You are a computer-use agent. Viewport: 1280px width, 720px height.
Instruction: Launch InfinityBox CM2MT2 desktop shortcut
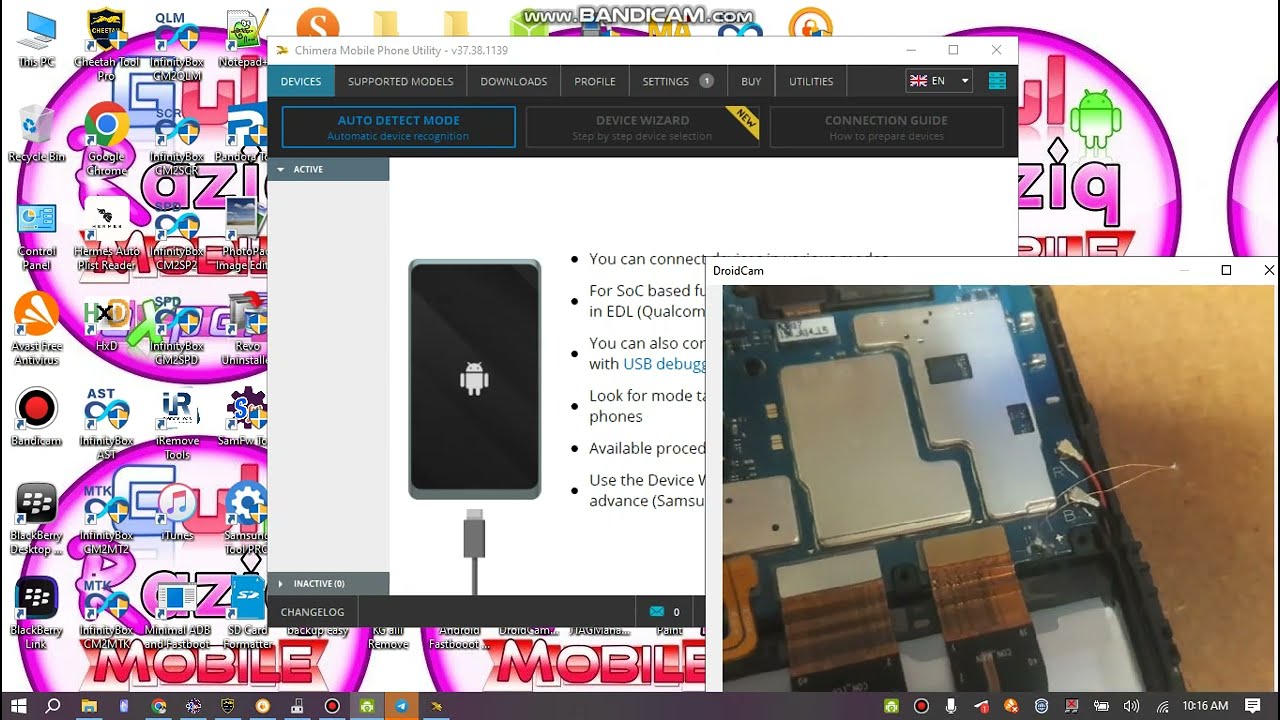pyautogui.click(x=106, y=520)
